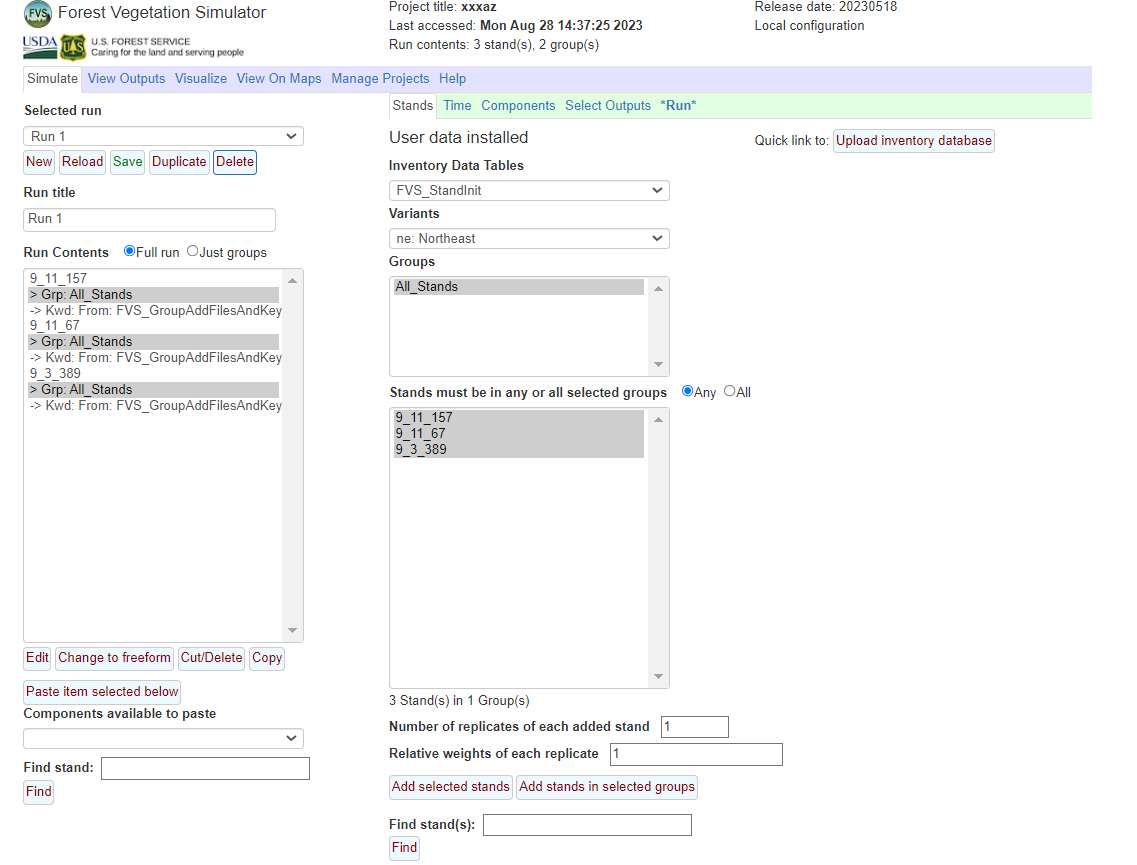Select 9_11_67 in the Run Contents list
The width and height of the screenshot is (1137, 865).
[x=154, y=326]
